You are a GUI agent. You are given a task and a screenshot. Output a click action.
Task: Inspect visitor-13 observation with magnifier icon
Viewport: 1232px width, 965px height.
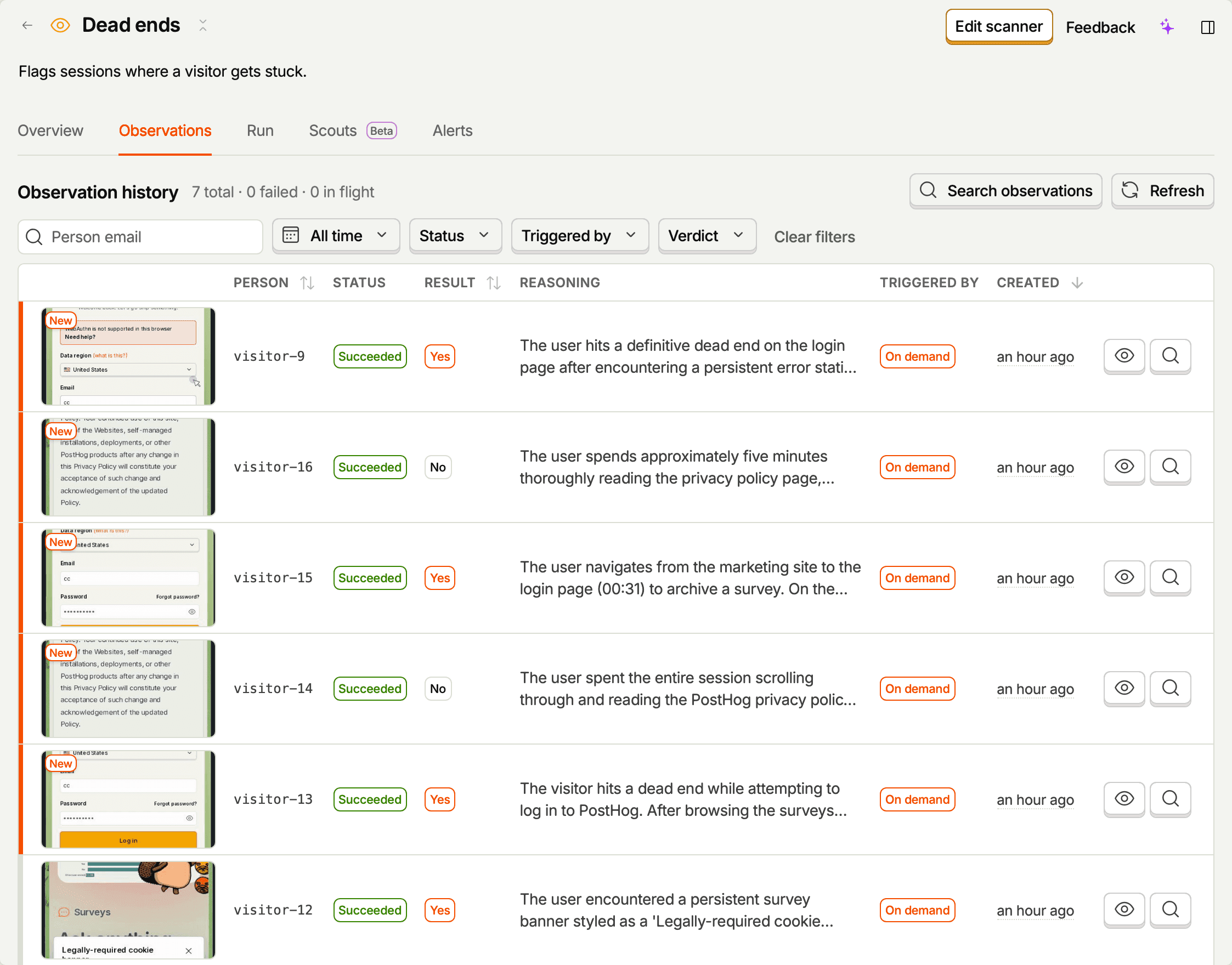[1171, 799]
